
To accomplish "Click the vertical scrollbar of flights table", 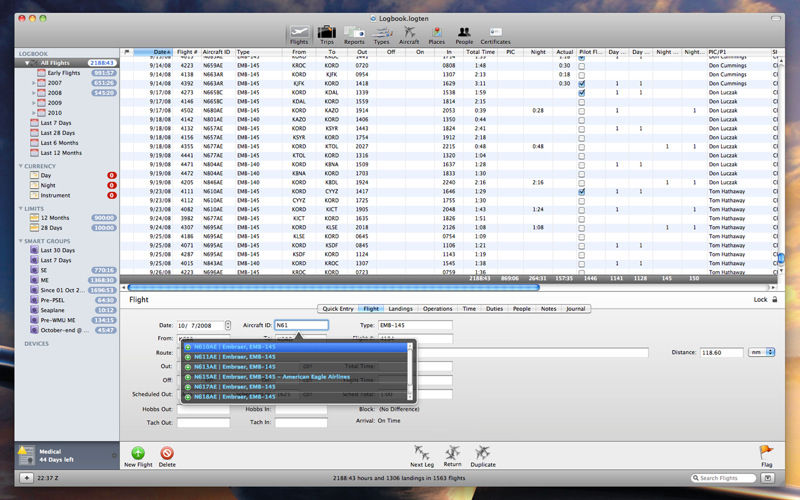I will tap(781, 258).
